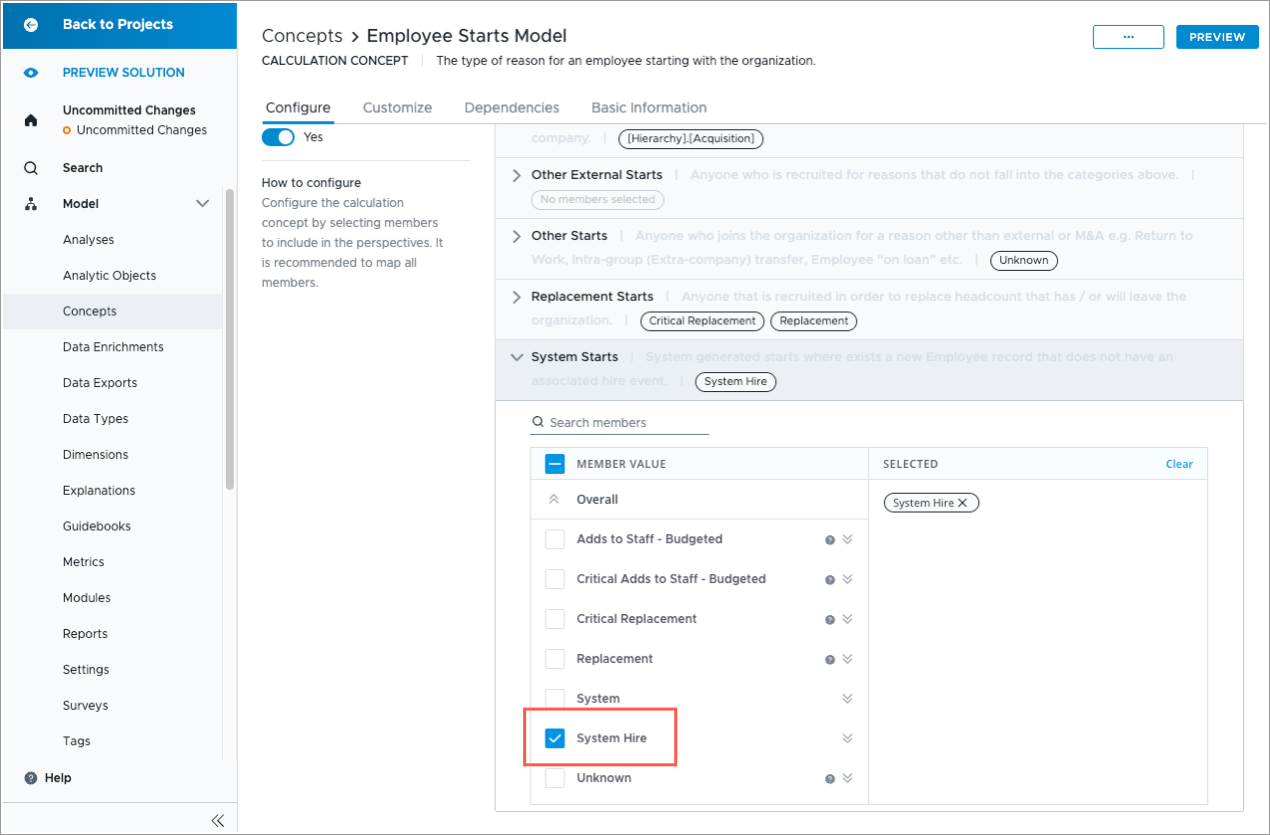Expand the Replacement Starts section
The height and width of the screenshot is (835, 1270).
pyautogui.click(x=516, y=297)
